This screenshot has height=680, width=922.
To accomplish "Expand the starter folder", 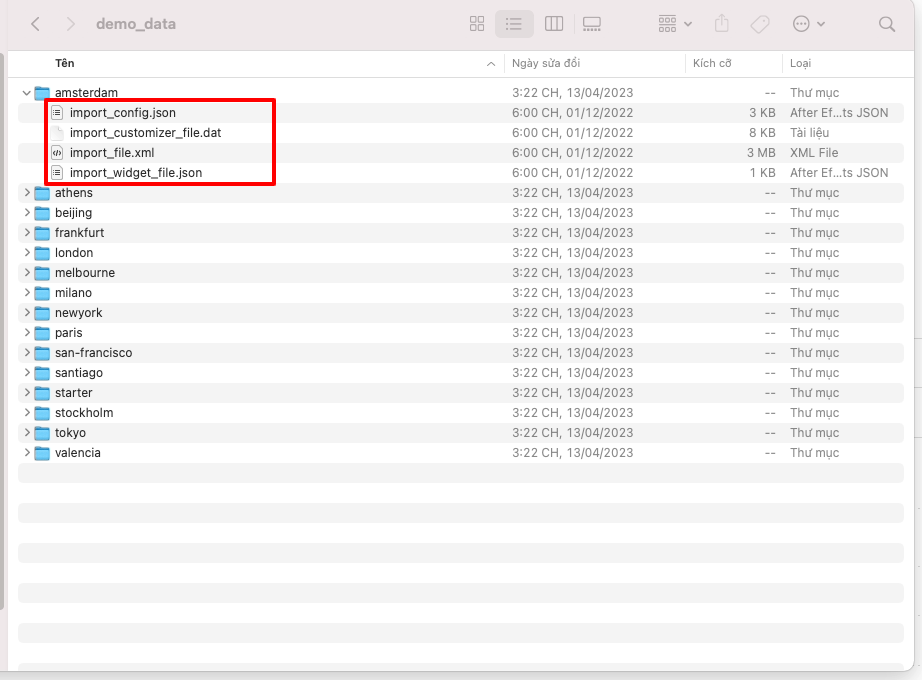I will tap(26, 393).
